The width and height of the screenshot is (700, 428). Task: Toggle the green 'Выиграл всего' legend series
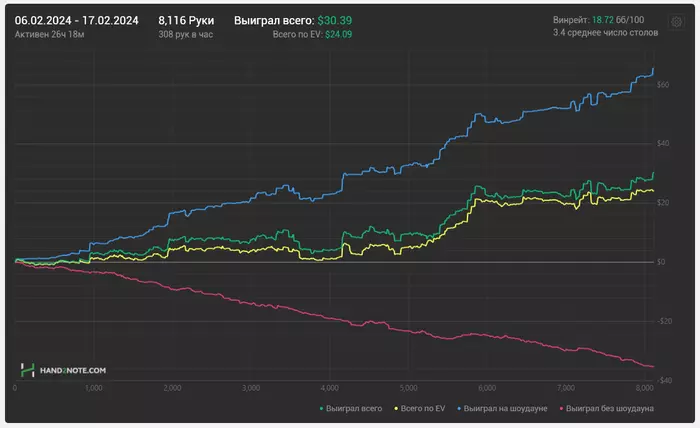(349, 408)
